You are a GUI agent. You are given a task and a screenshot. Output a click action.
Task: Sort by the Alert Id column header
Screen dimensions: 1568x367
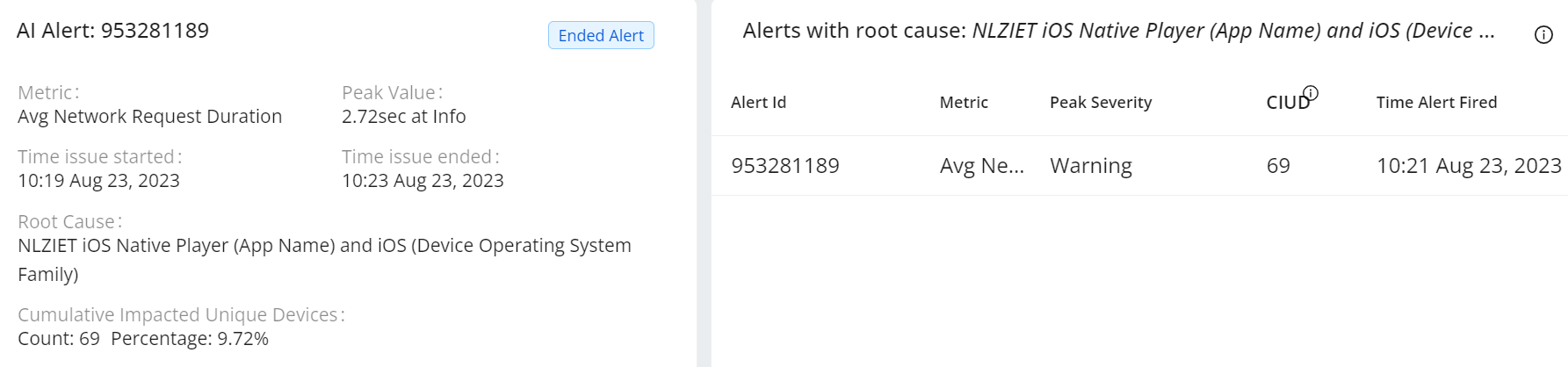pyautogui.click(x=758, y=103)
